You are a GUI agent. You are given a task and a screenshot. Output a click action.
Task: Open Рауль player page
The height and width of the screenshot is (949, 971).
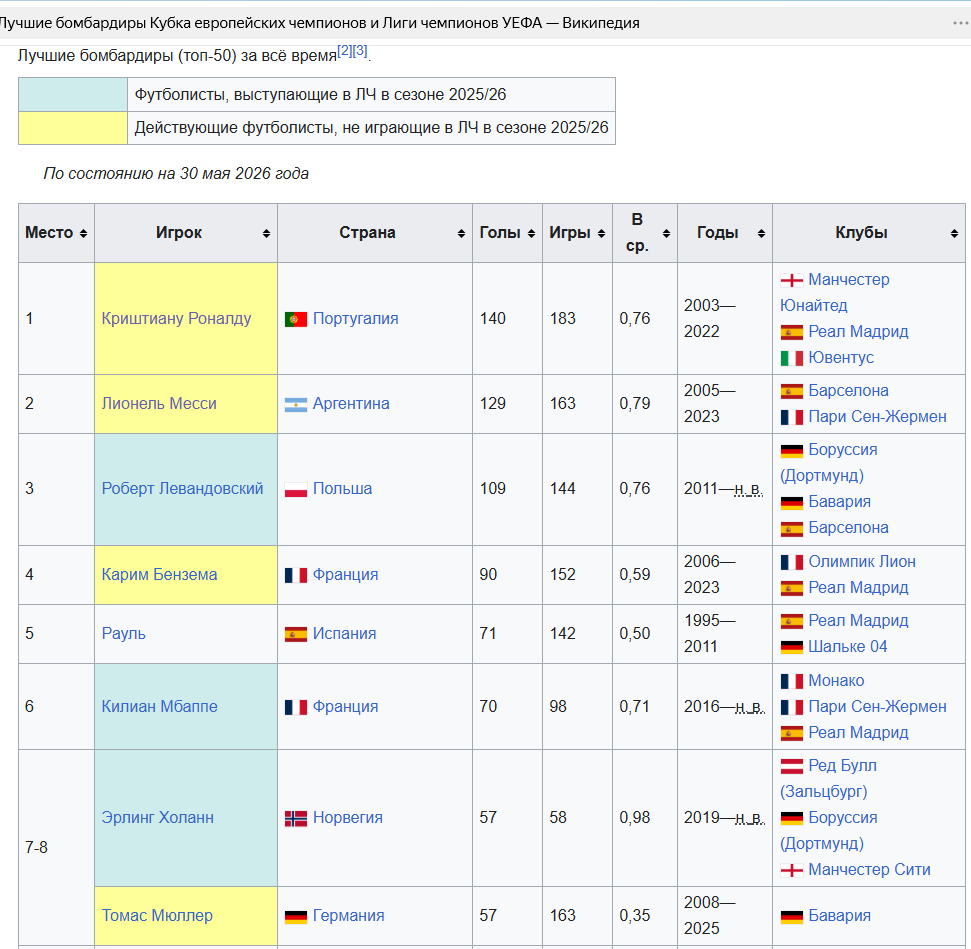point(123,633)
